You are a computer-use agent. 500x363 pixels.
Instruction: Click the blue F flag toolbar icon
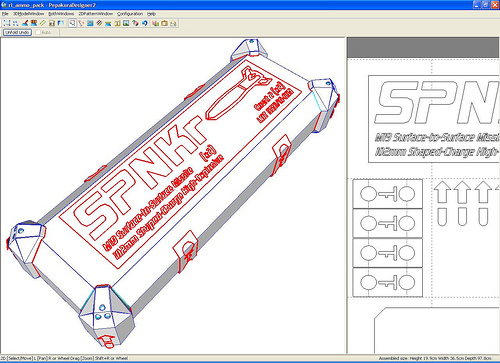(61, 23)
